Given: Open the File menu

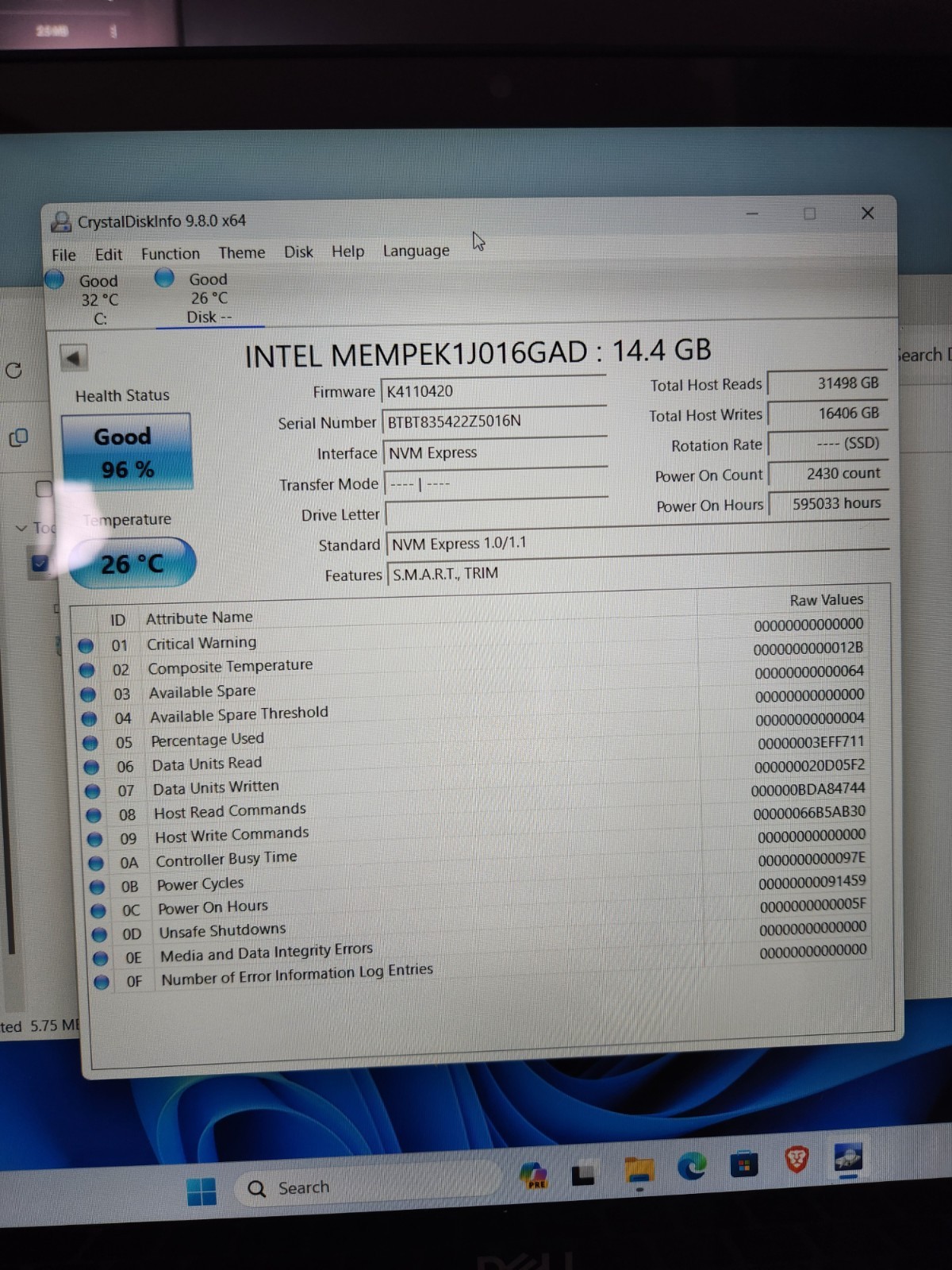Looking at the screenshot, I should 63,255.
